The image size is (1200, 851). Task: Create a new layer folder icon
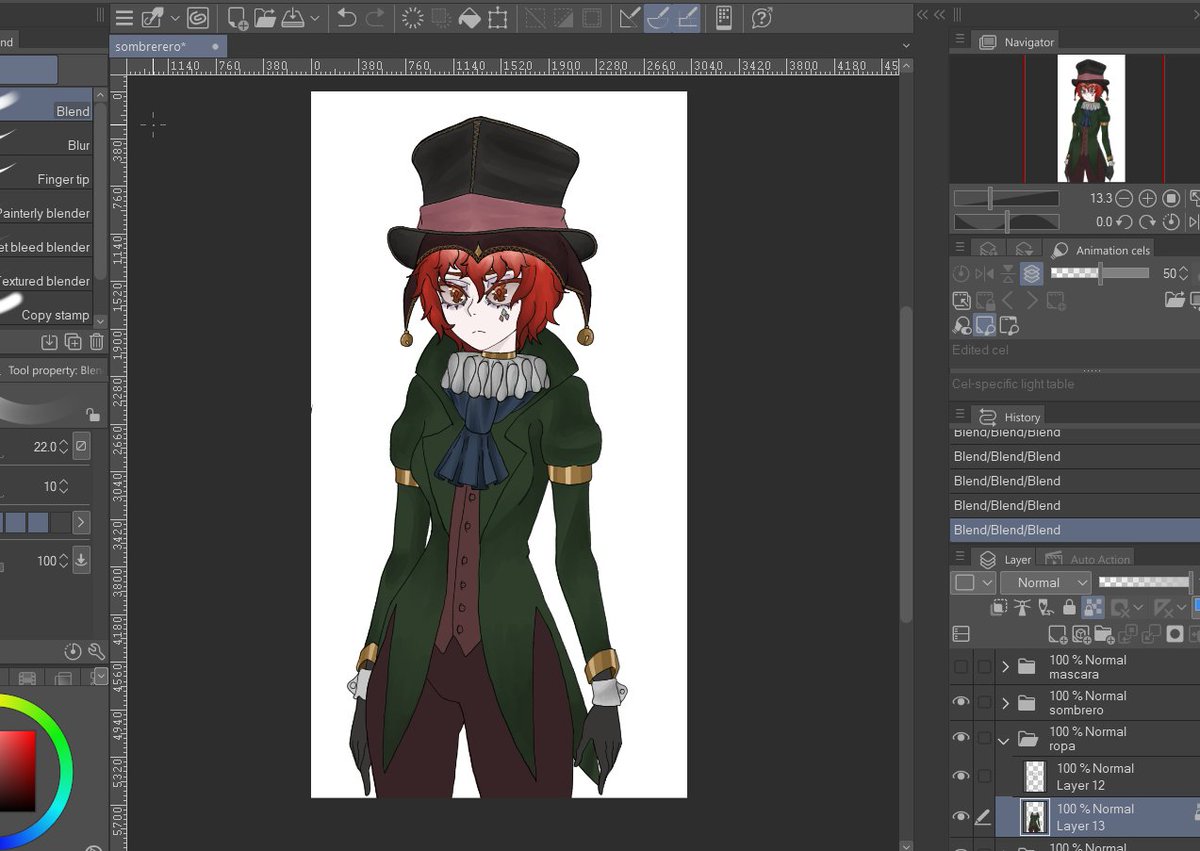click(1104, 634)
